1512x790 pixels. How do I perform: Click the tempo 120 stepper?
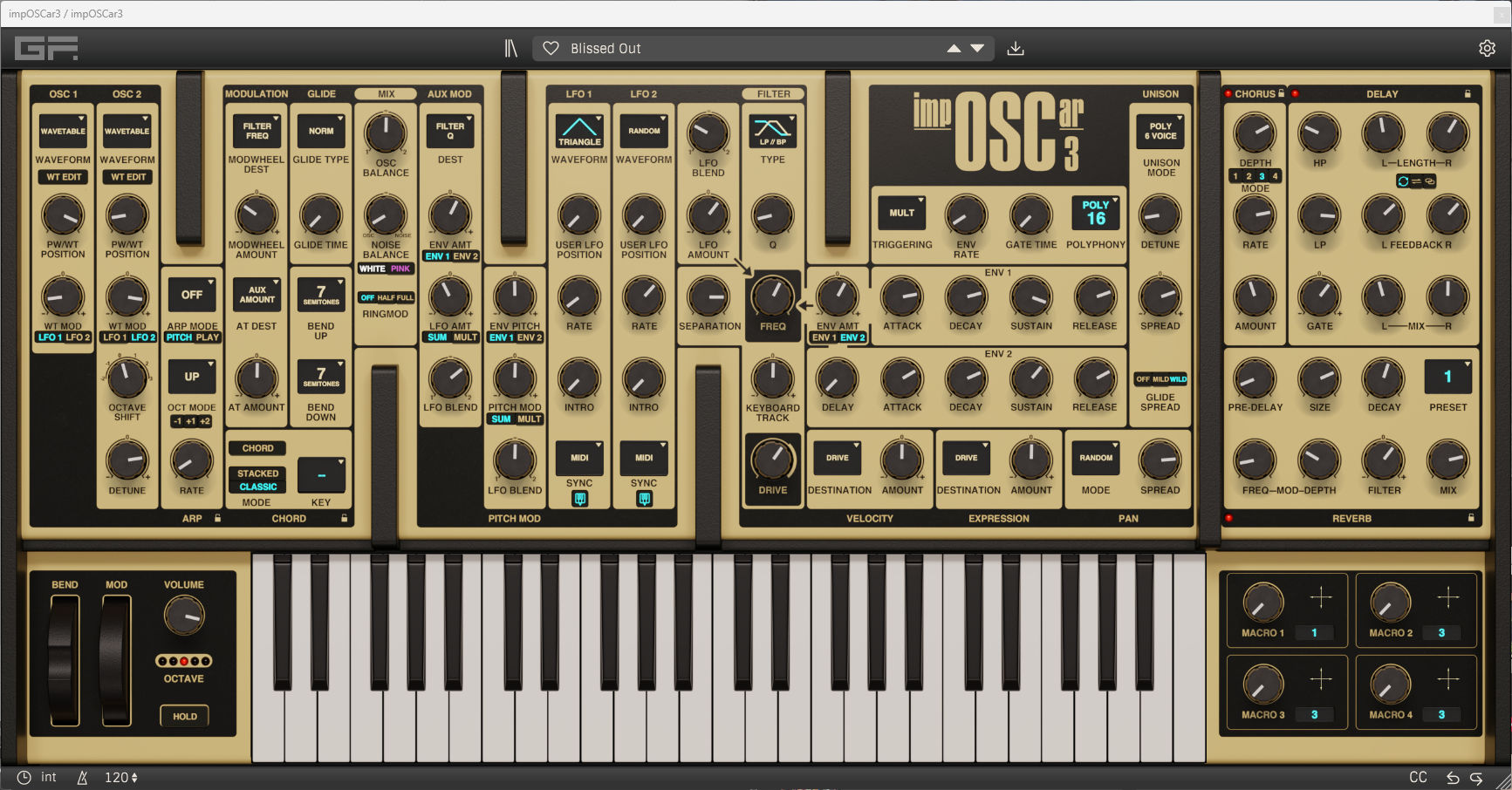pos(121,777)
